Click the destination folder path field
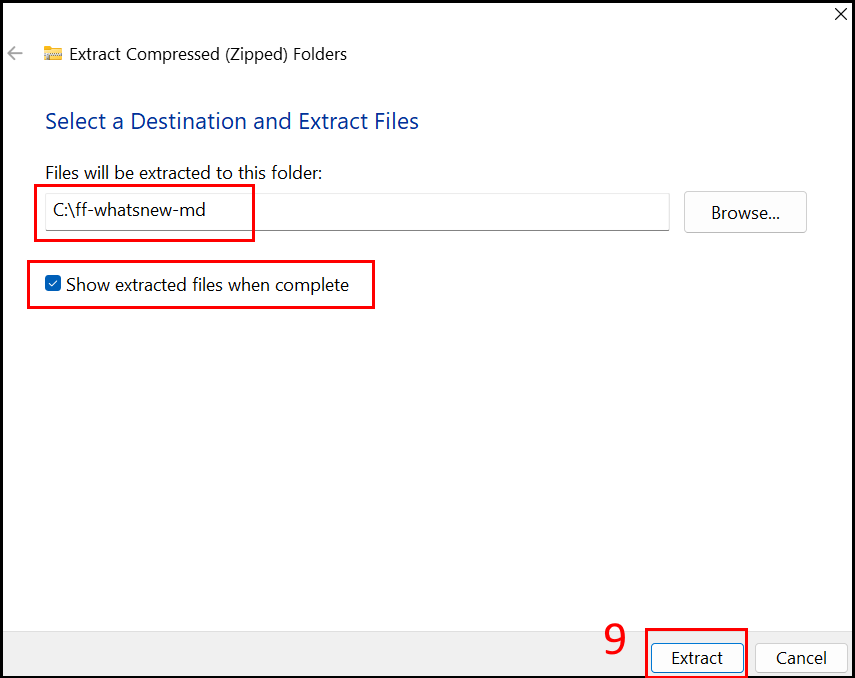Screen dimensions: 855x678 click(357, 212)
